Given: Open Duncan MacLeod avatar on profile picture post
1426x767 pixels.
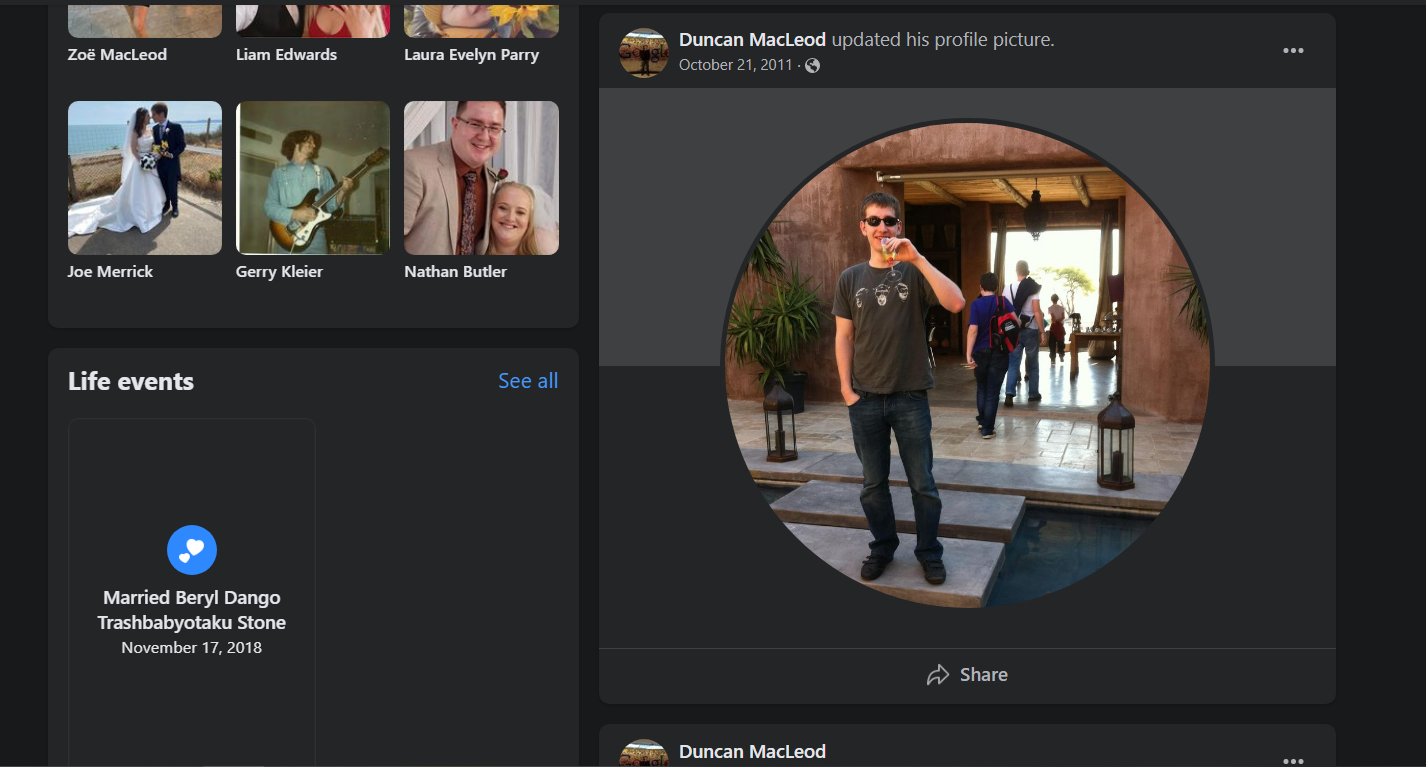Looking at the screenshot, I should 644,52.
